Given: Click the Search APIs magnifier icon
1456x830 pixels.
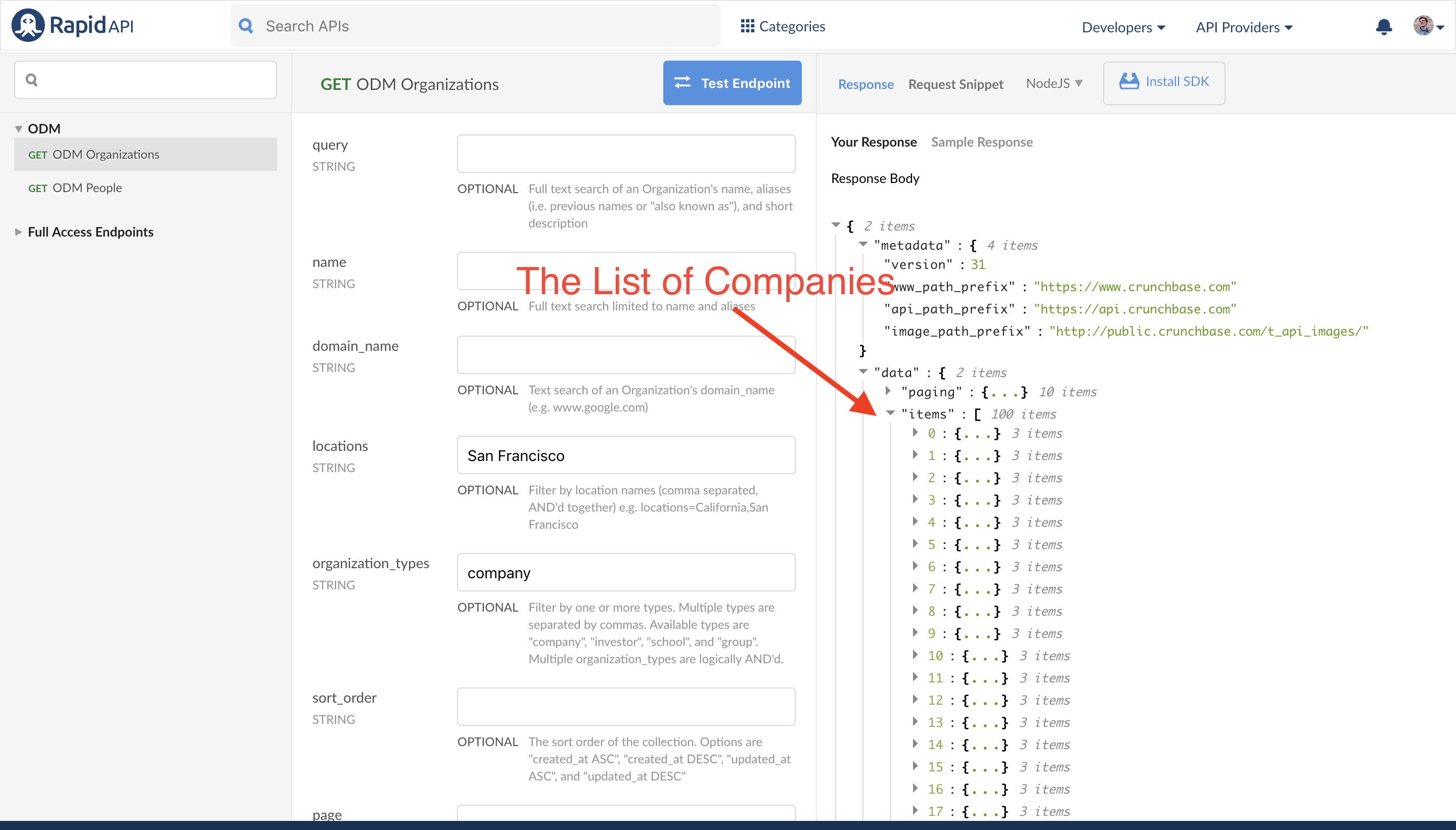Looking at the screenshot, I should tap(246, 26).
